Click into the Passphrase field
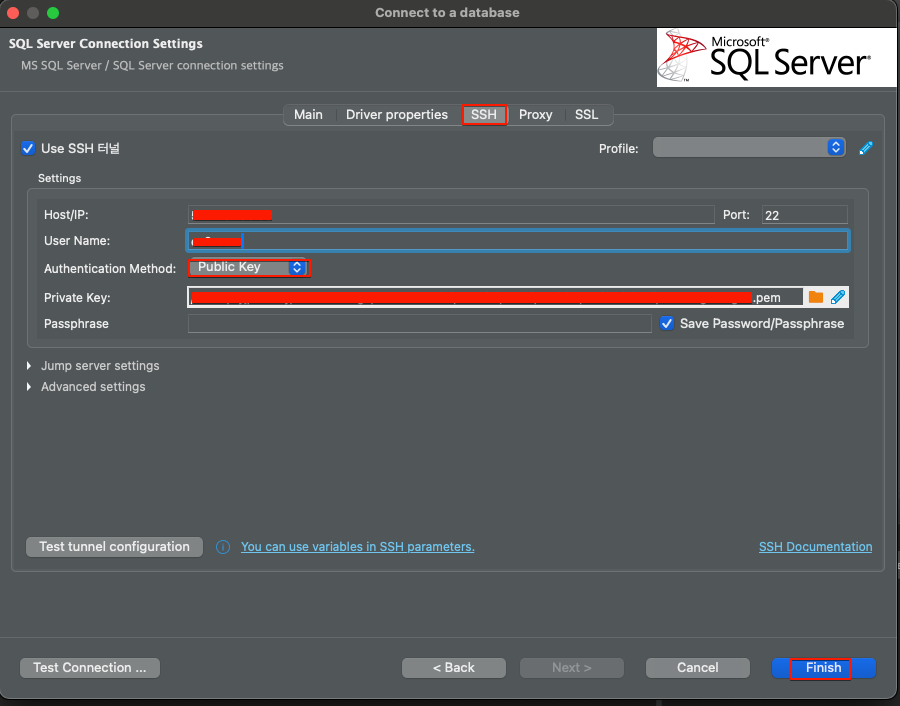900x706 pixels. [x=419, y=324]
